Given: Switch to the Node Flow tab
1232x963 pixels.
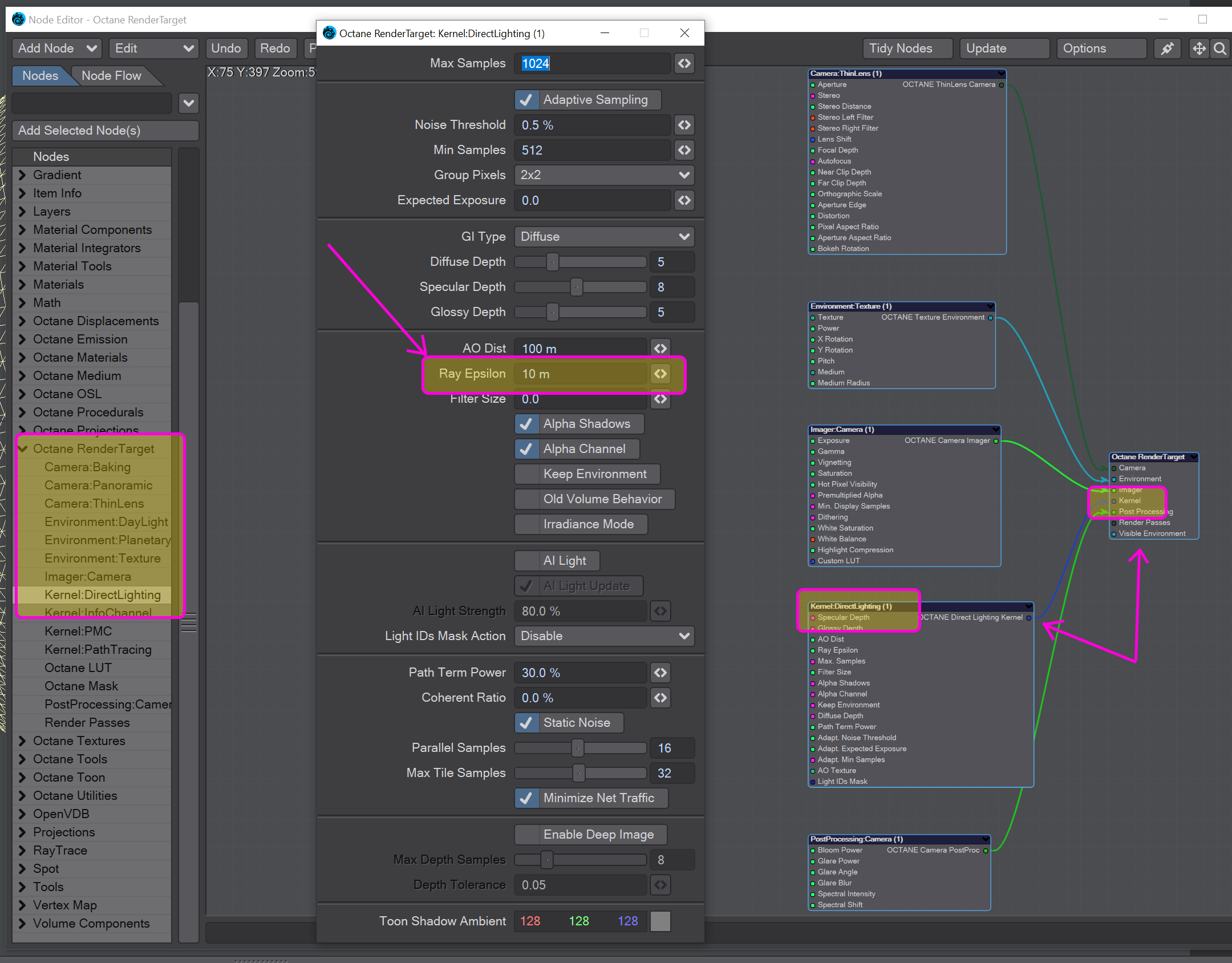Looking at the screenshot, I should (111, 76).
